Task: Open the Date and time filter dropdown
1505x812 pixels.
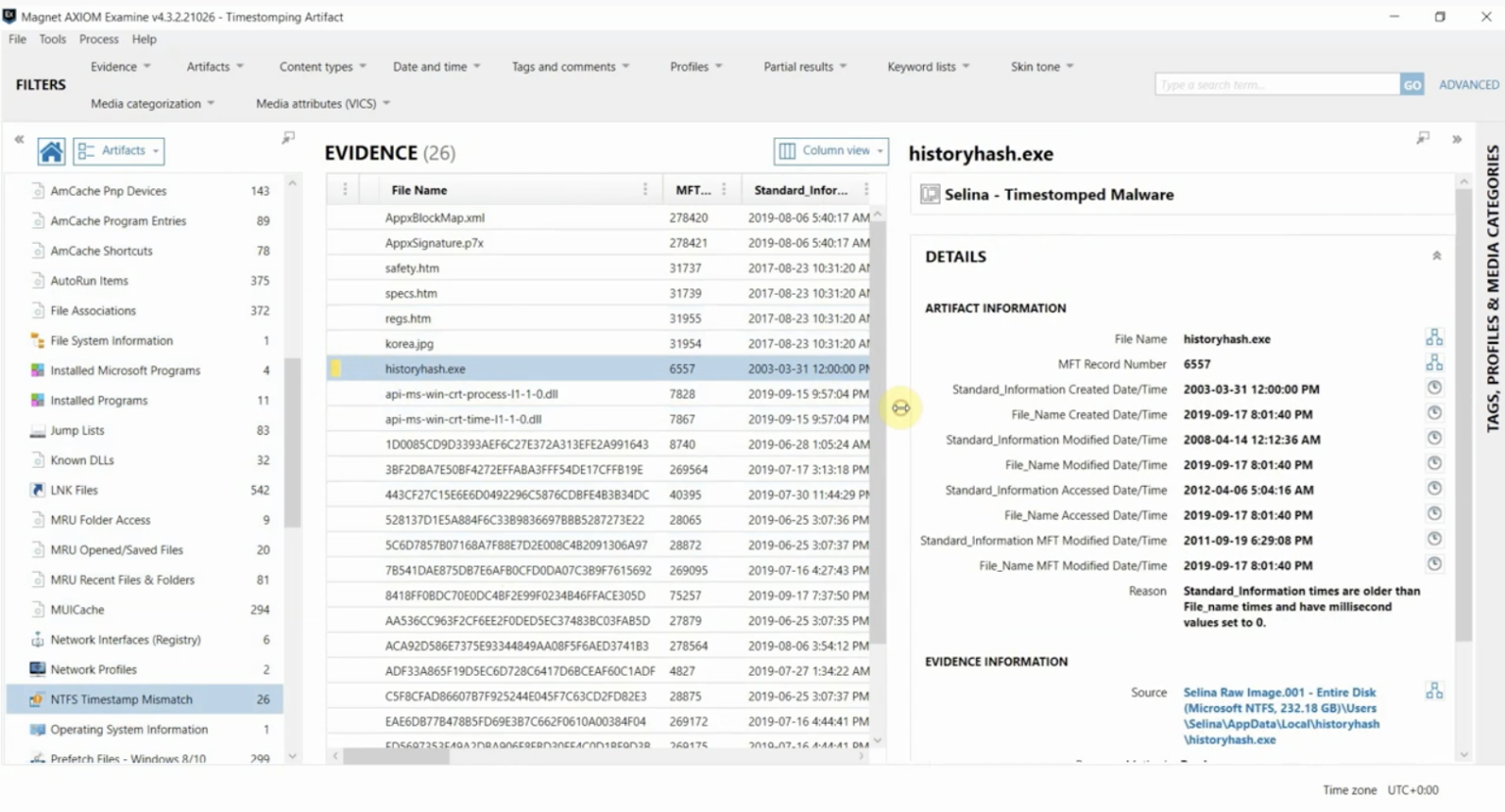Action: coord(435,66)
